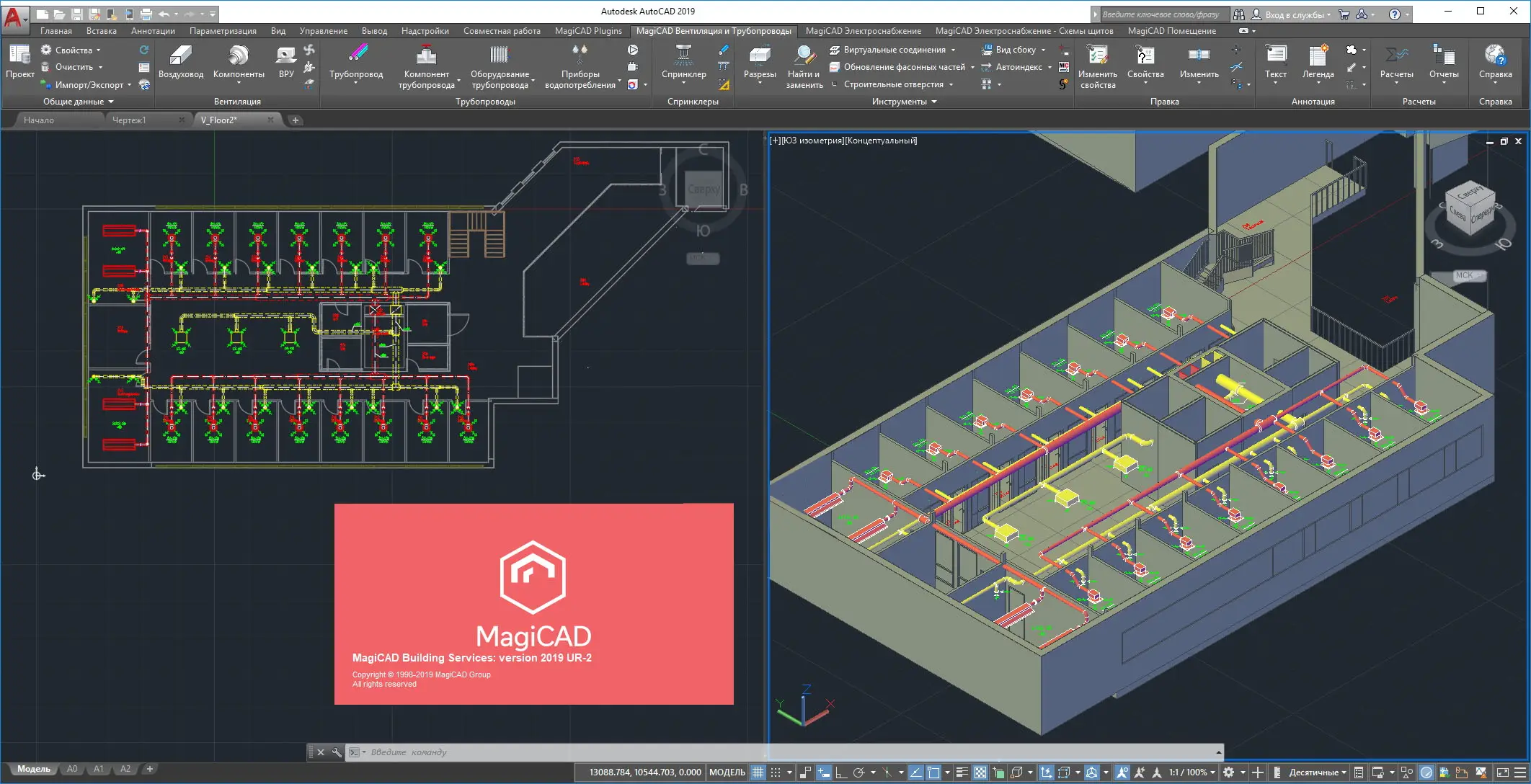Open Обновление фасонных частей dropdown
Viewport: 1531px width, 784px height.
(972, 67)
